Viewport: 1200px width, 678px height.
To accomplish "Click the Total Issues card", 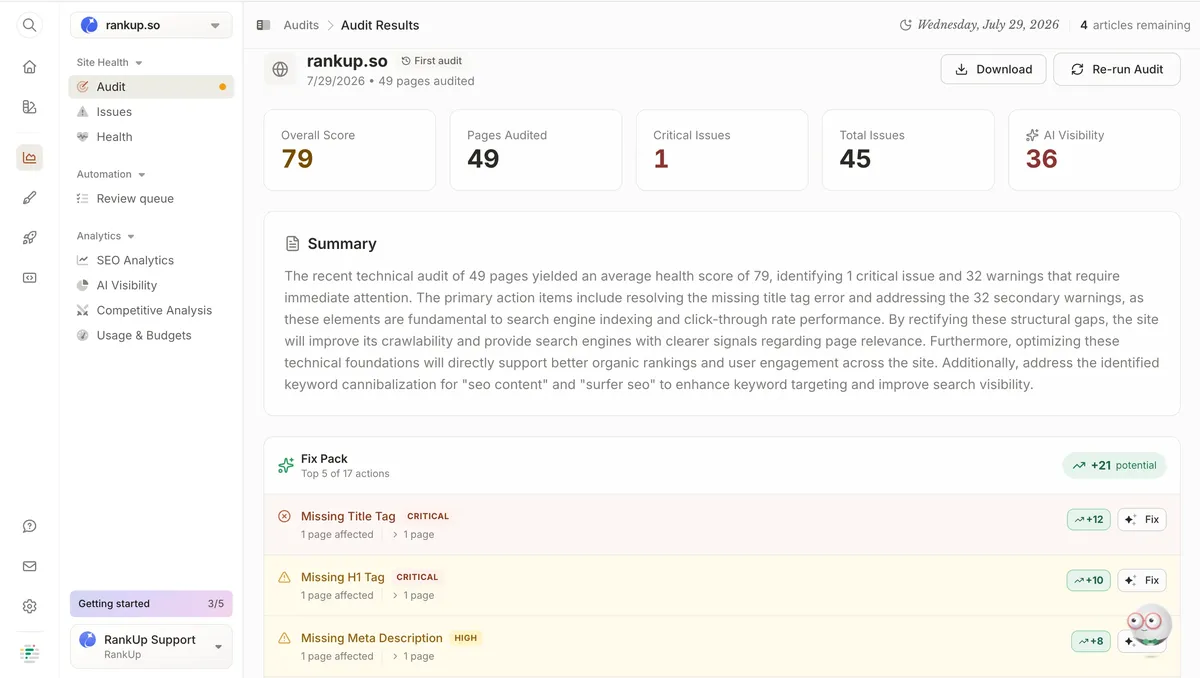I will click(x=908, y=150).
